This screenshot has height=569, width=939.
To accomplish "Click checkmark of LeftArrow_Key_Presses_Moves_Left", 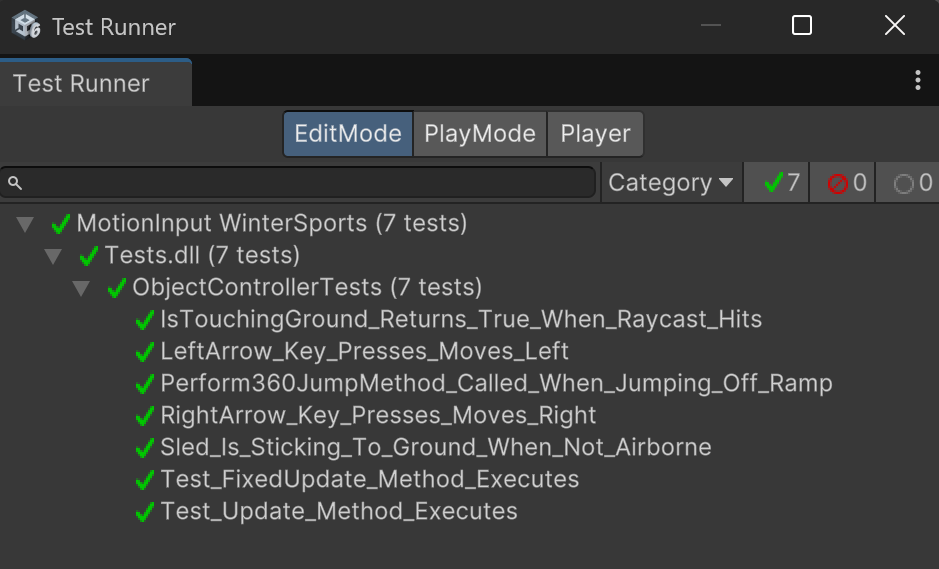I will tap(145, 352).
